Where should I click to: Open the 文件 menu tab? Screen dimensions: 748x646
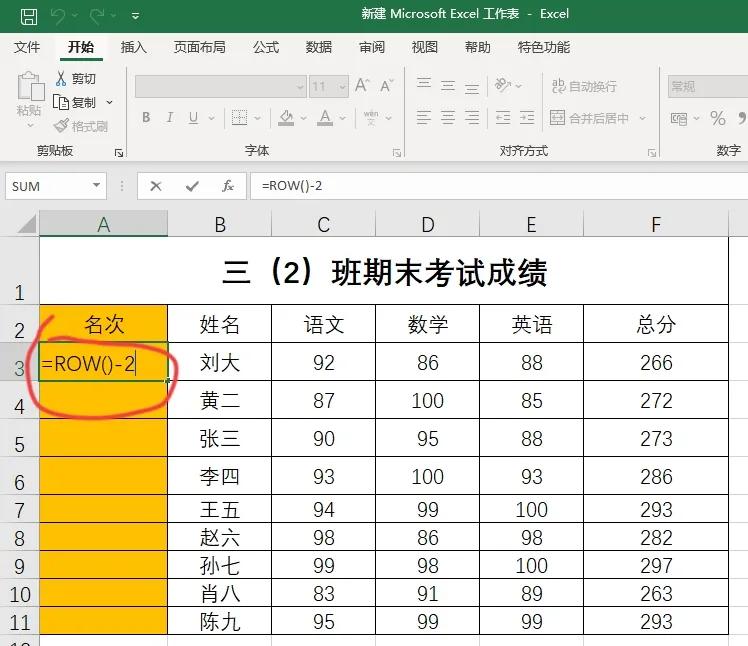coord(27,47)
